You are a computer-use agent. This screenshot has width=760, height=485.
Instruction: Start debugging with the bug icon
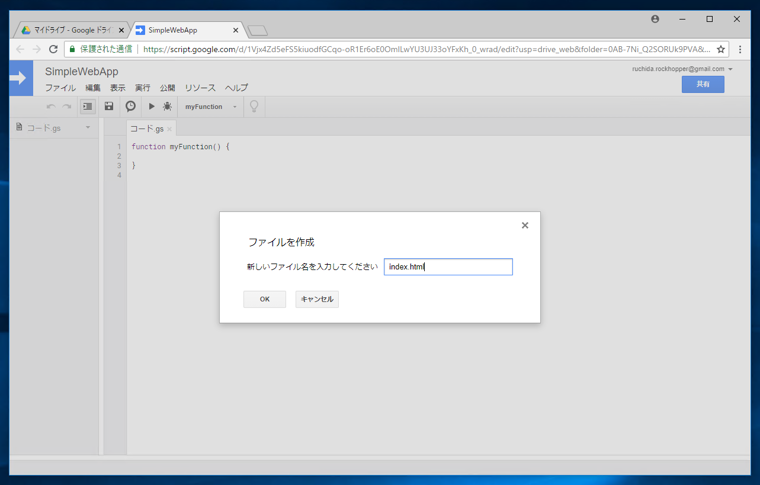pos(167,106)
